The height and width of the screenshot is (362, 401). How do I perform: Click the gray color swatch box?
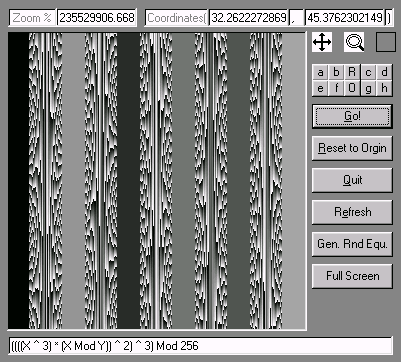pos(386,42)
